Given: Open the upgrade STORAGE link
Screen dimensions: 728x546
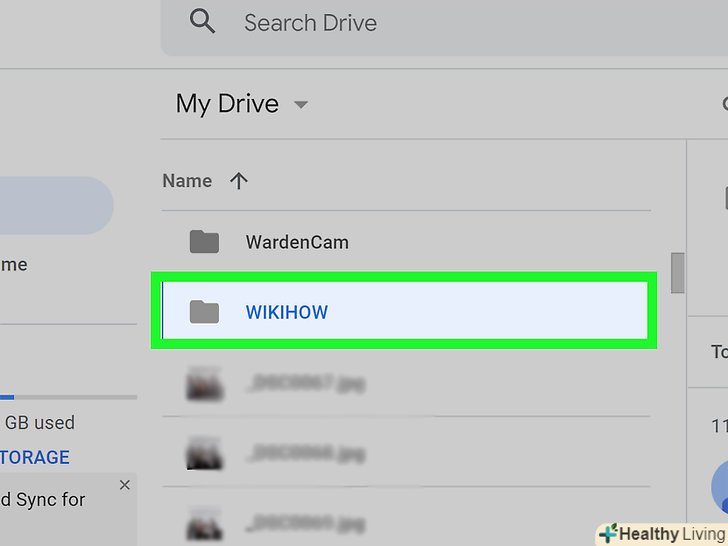Looking at the screenshot, I should point(35,457).
